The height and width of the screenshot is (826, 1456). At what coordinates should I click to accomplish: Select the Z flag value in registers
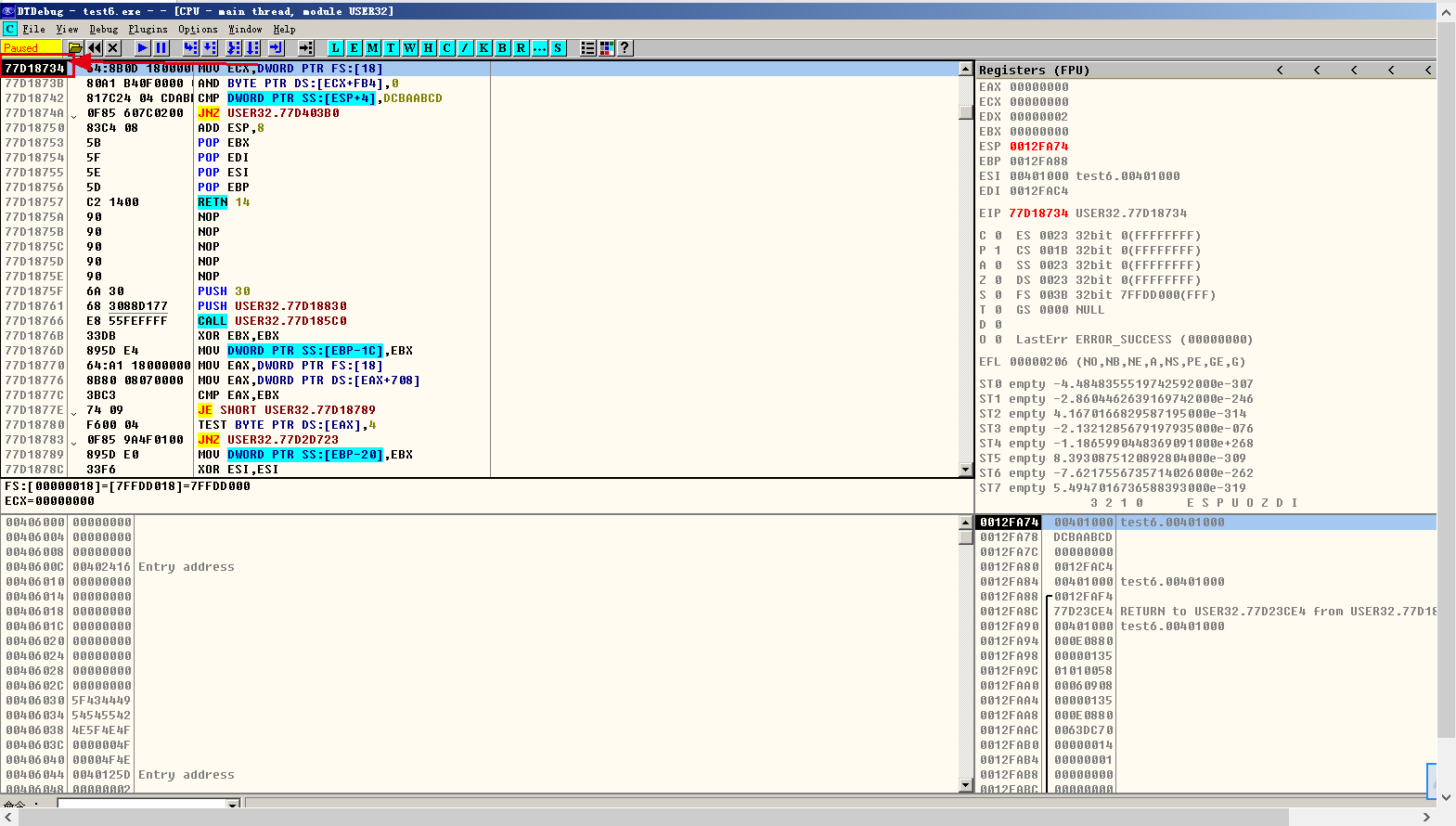pos(998,279)
